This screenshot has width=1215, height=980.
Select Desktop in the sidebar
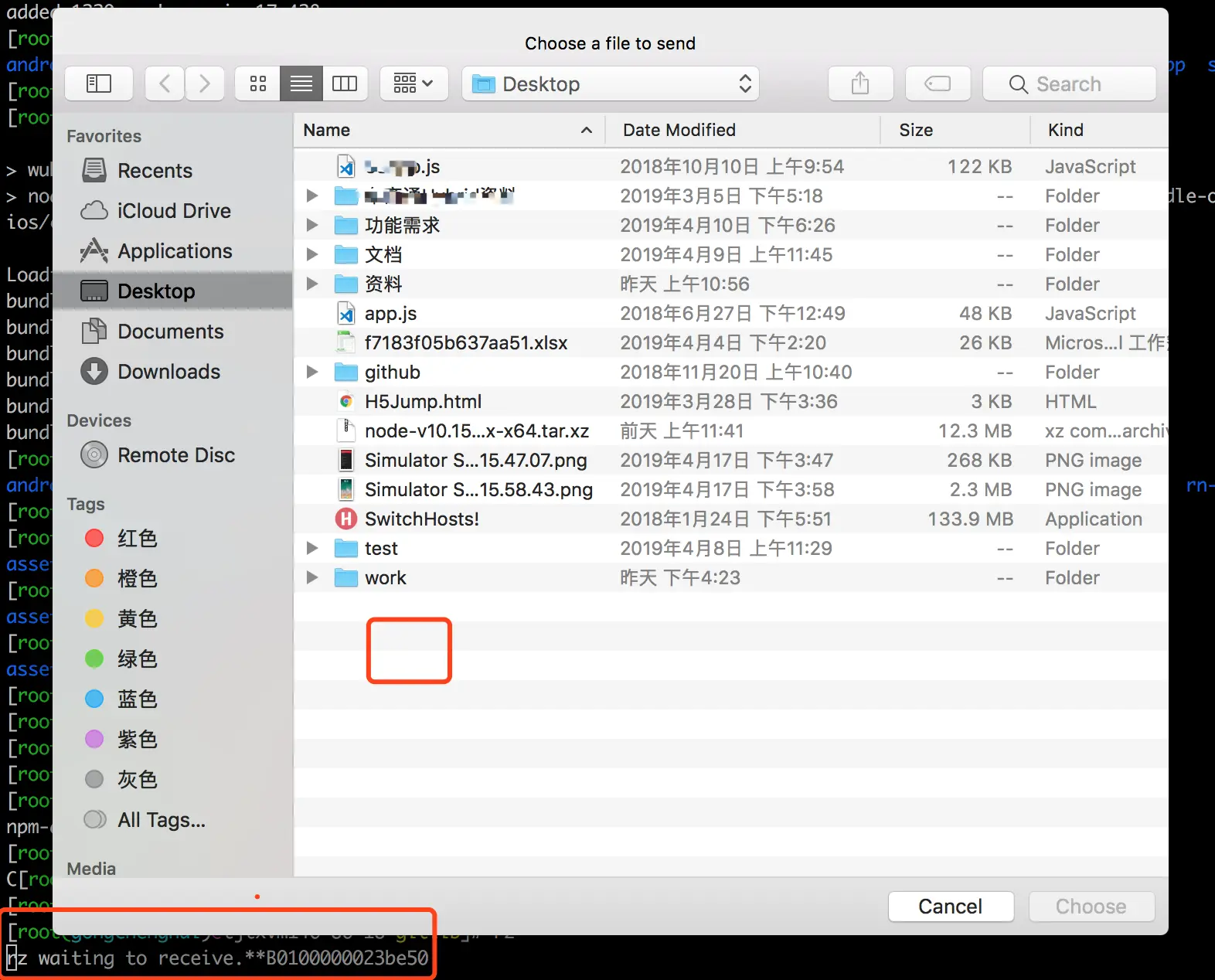(x=173, y=291)
